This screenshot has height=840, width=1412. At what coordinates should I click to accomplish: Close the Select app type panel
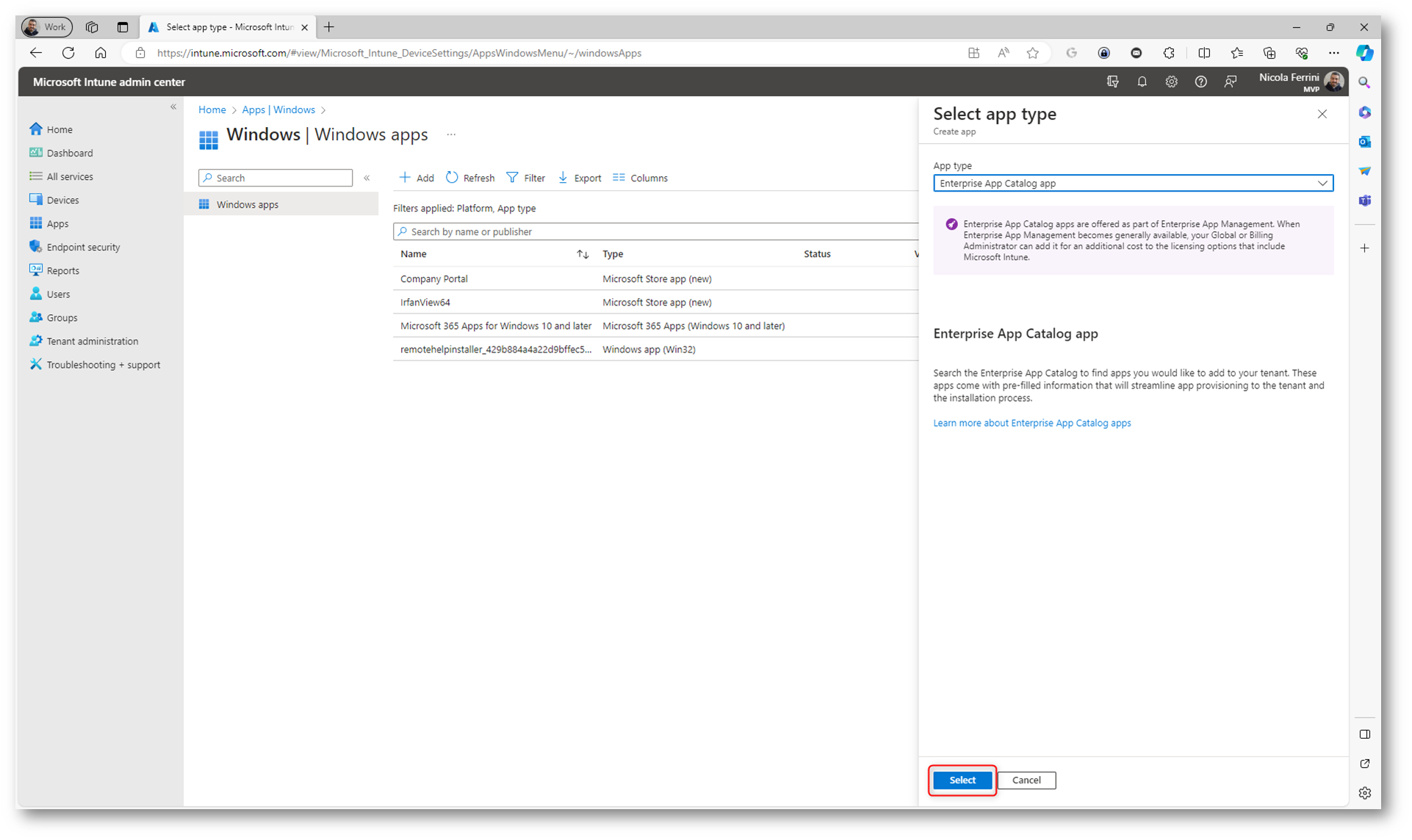[x=1322, y=115]
